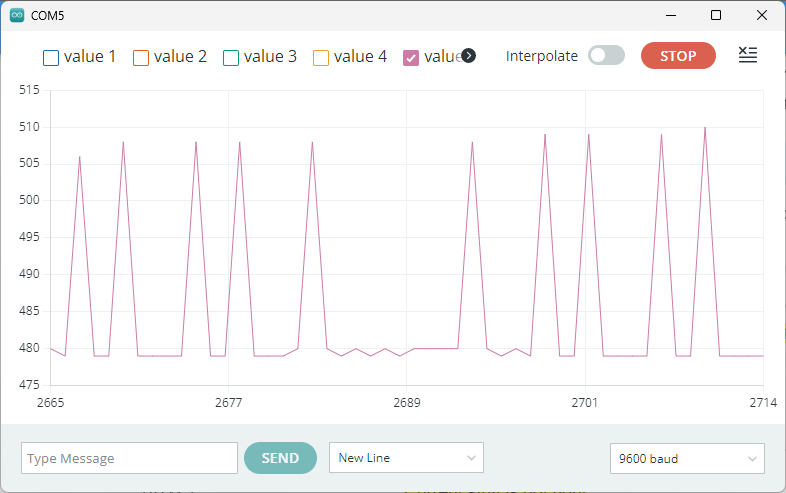Close the COM5 serial plotter window
The image size is (786, 493).
coord(762,15)
